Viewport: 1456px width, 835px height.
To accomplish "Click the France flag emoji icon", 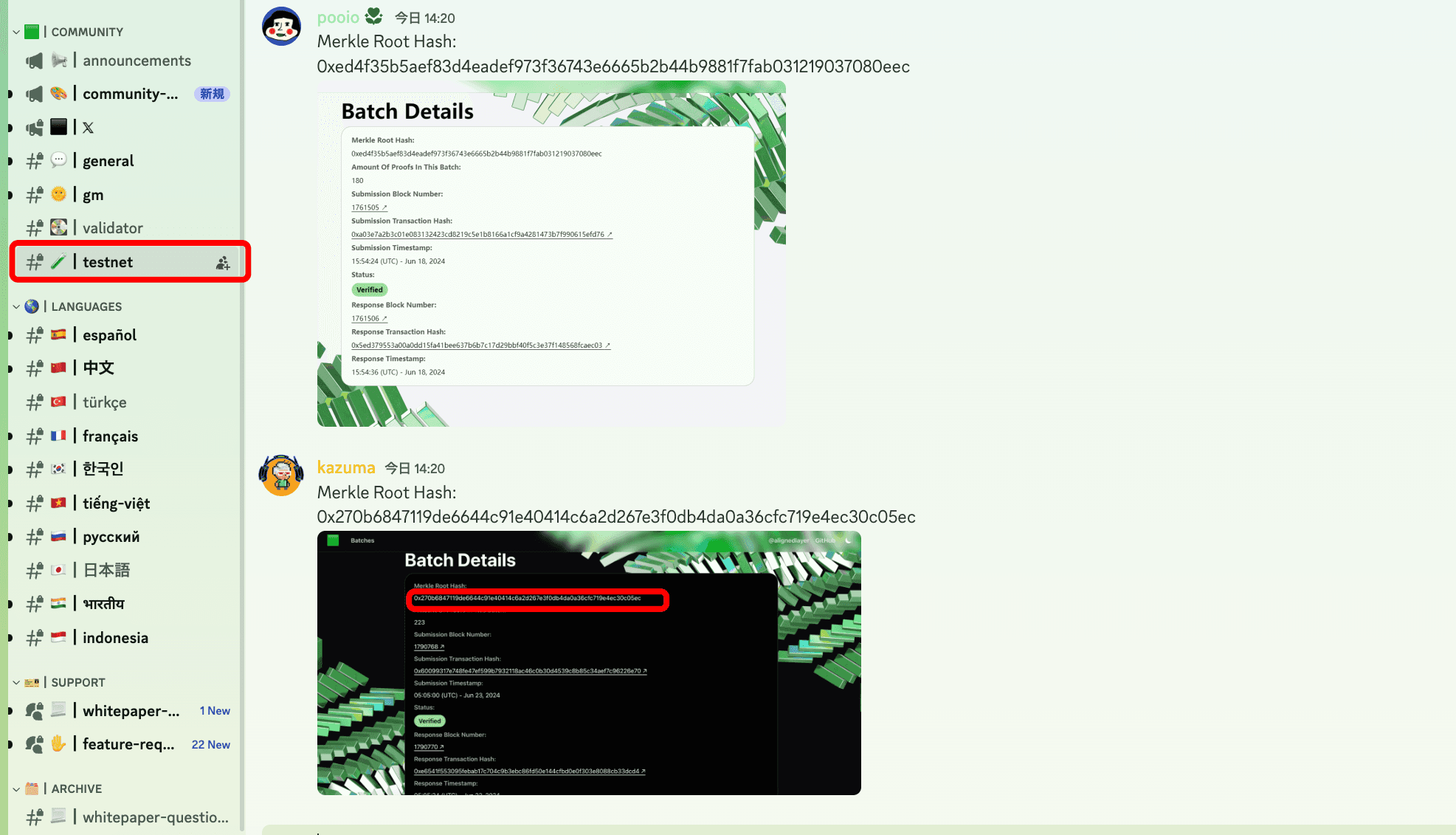I will click(59, 436).
